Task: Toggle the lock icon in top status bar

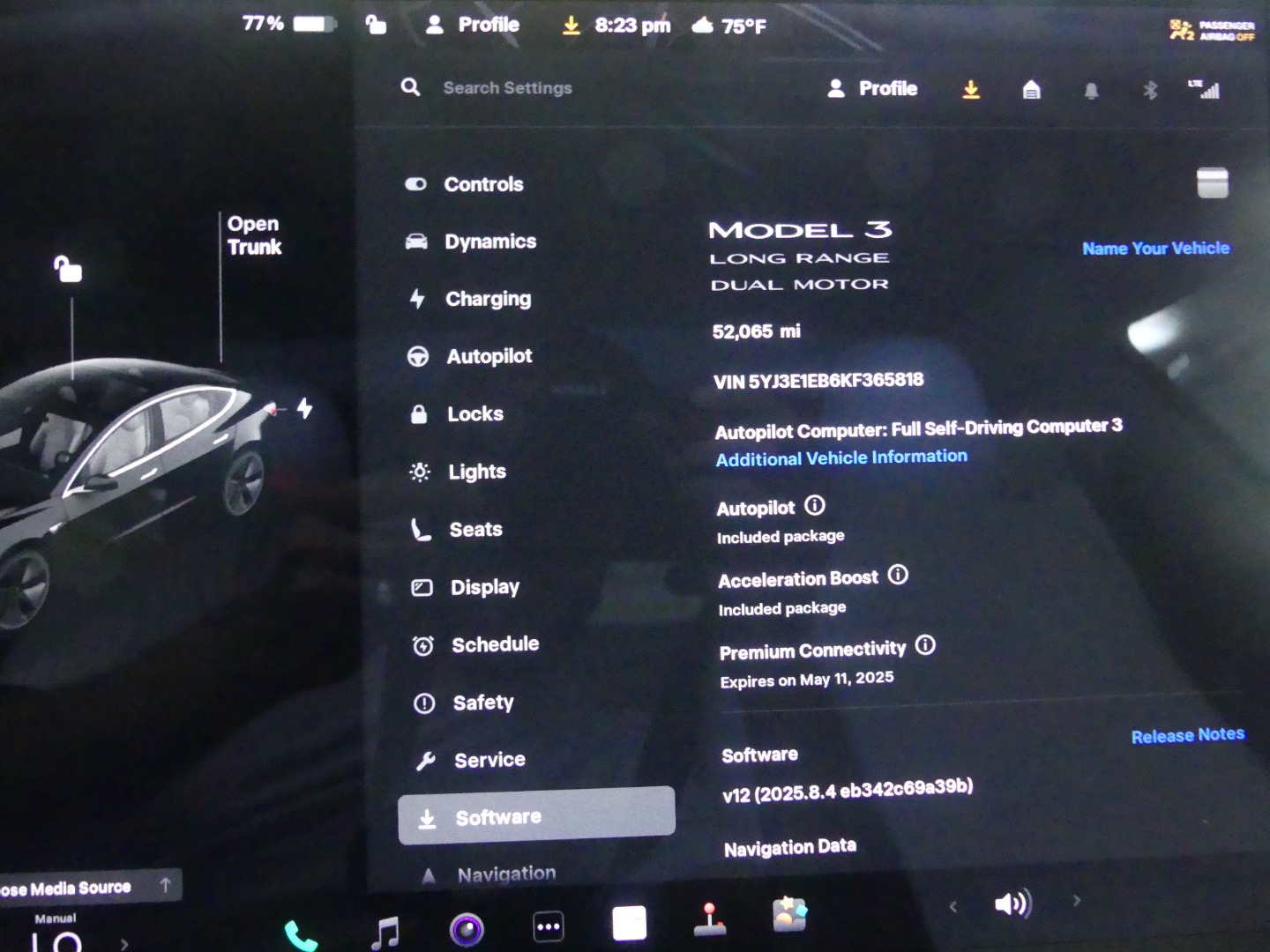Action: pyautogui.click(x=376, y=25)
